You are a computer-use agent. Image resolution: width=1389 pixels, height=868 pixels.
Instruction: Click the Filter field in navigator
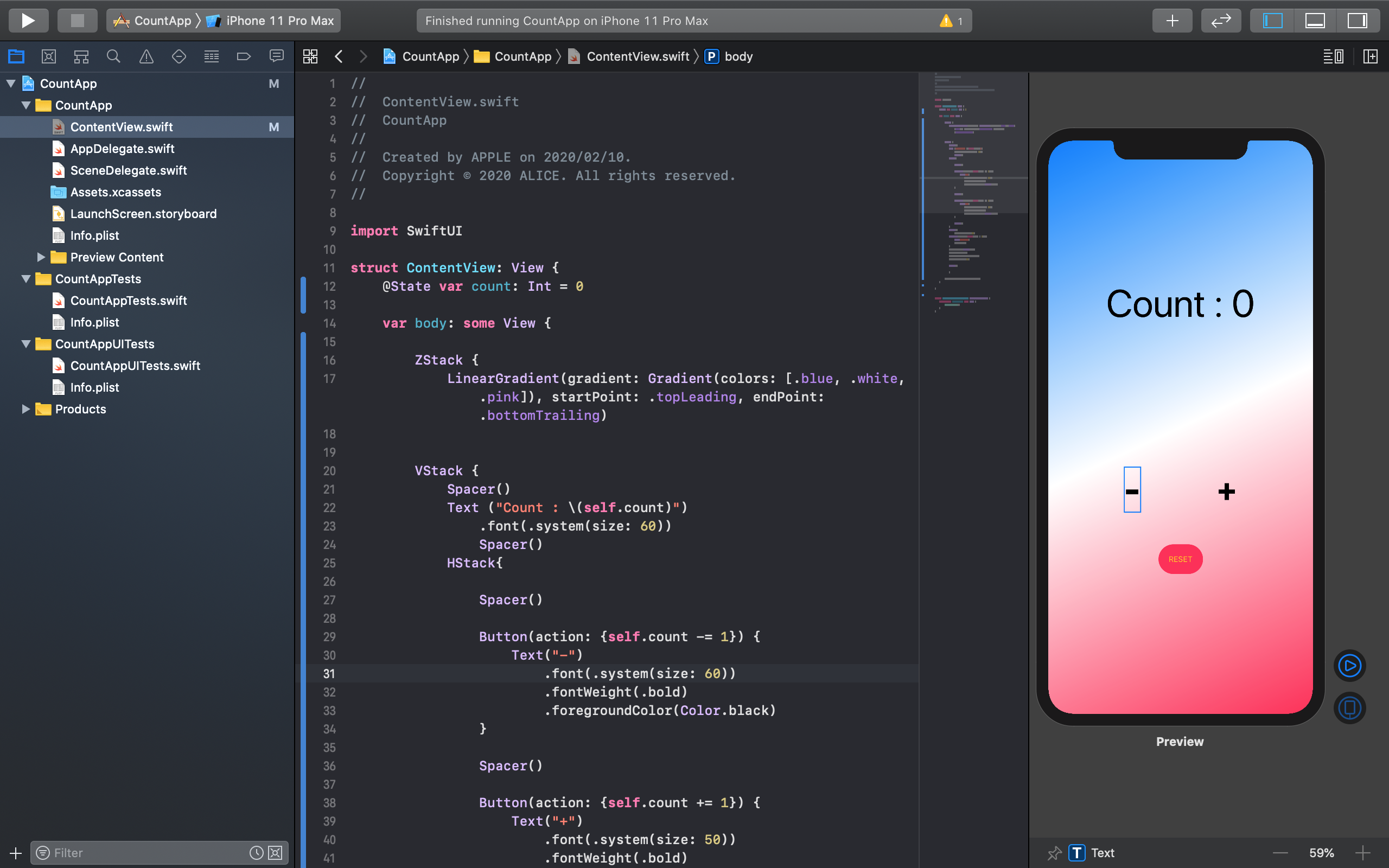pyautogui.click(x=143, y=853)
